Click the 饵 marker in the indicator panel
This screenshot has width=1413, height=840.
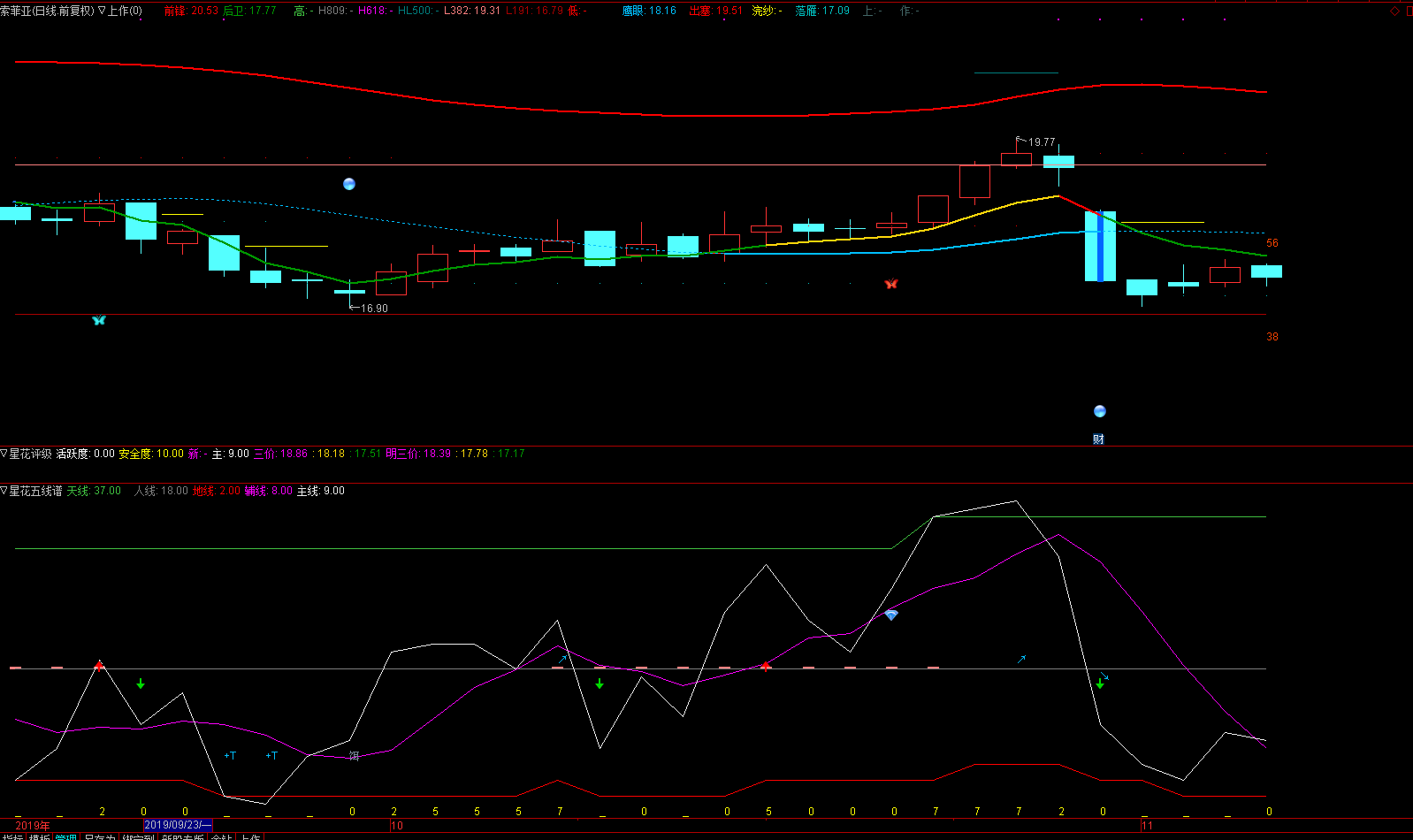coord(354,756)
